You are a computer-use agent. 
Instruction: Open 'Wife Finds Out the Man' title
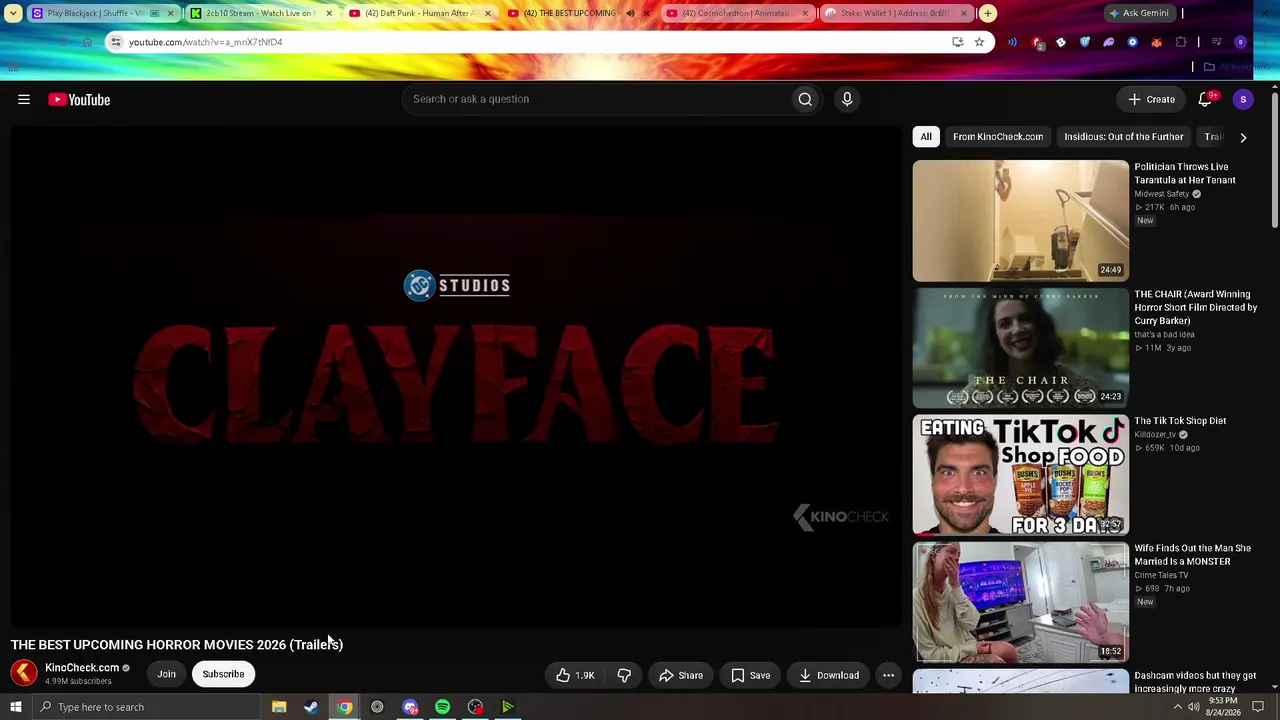[1193, 555]
